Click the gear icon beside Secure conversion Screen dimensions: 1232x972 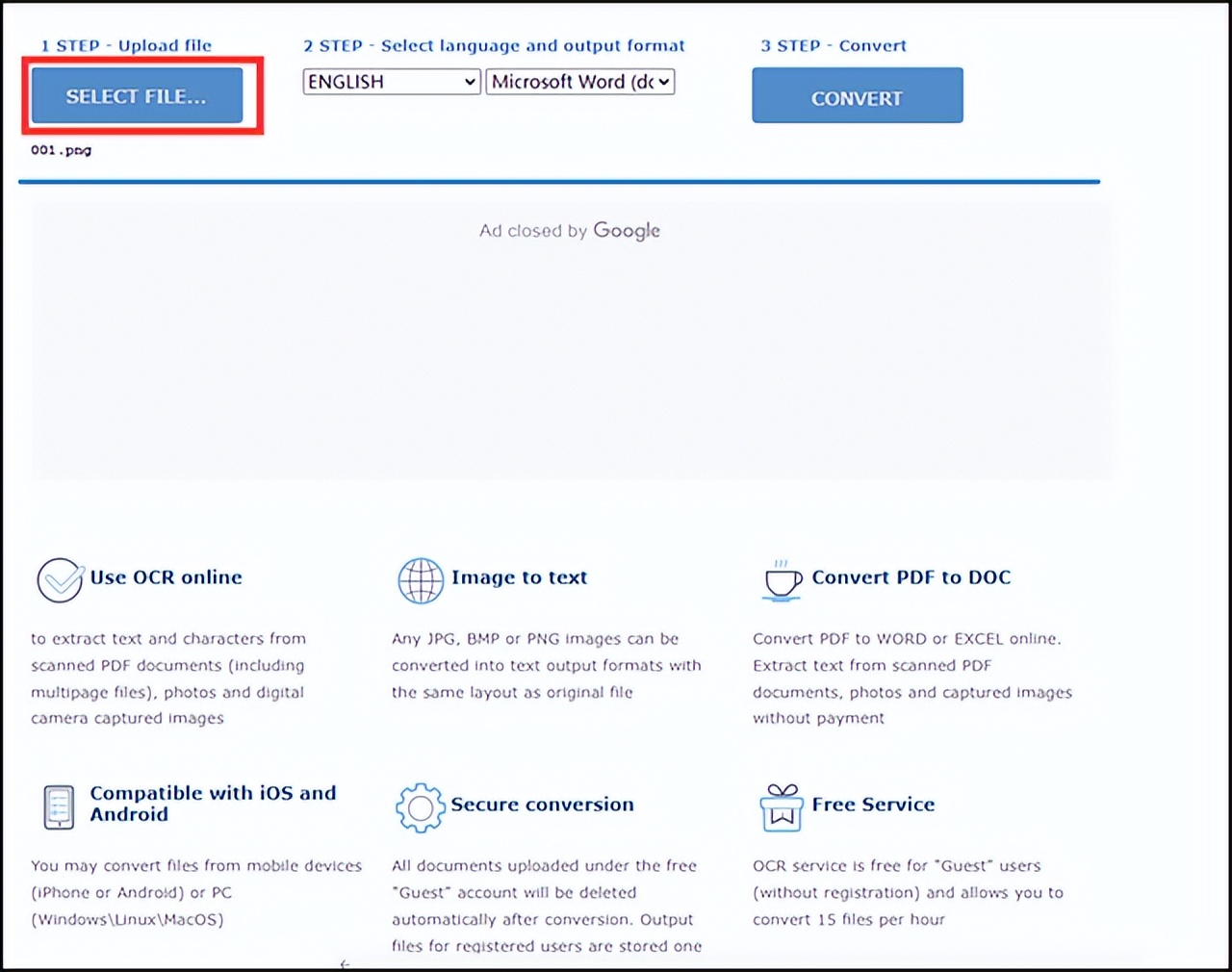tap(420, 807)
